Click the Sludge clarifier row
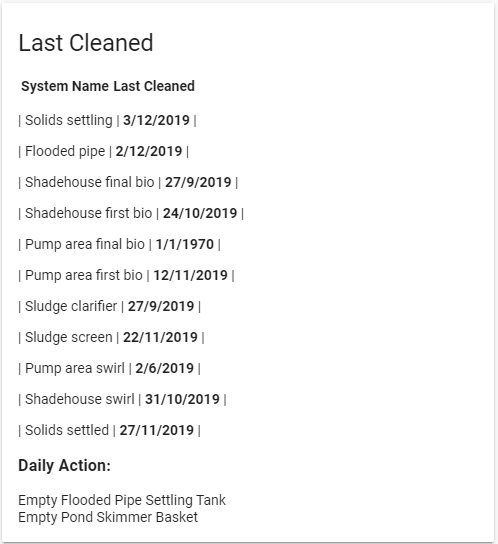 [109, 306]
